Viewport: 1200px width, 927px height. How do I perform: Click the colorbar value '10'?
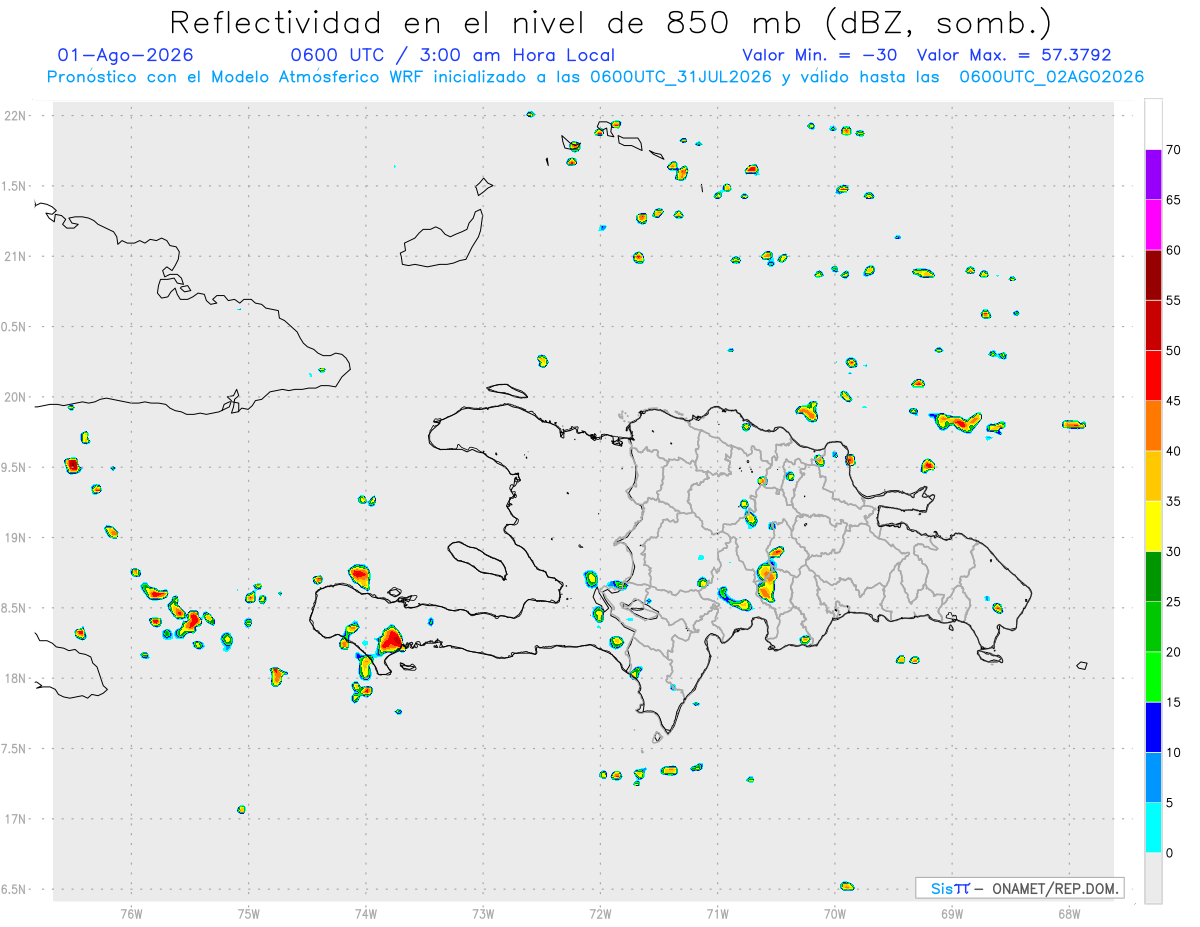[x=1173, y=753]
